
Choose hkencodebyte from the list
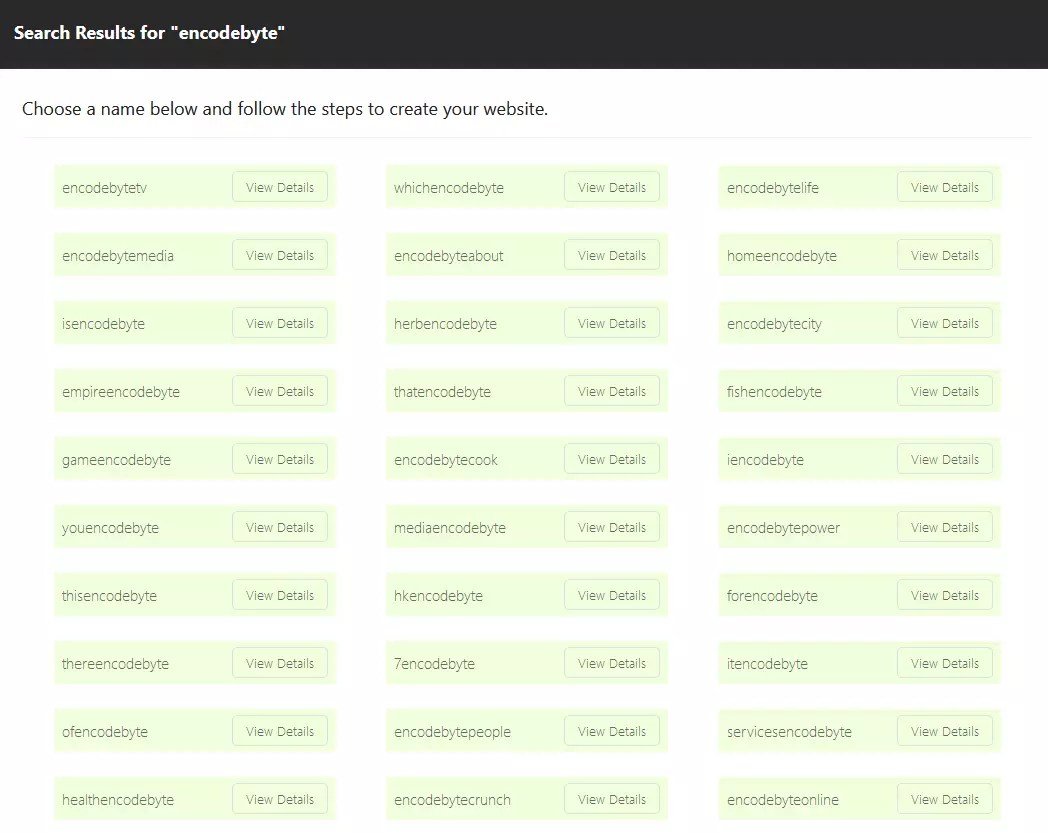pyautogui.click(x=438, y=596)
